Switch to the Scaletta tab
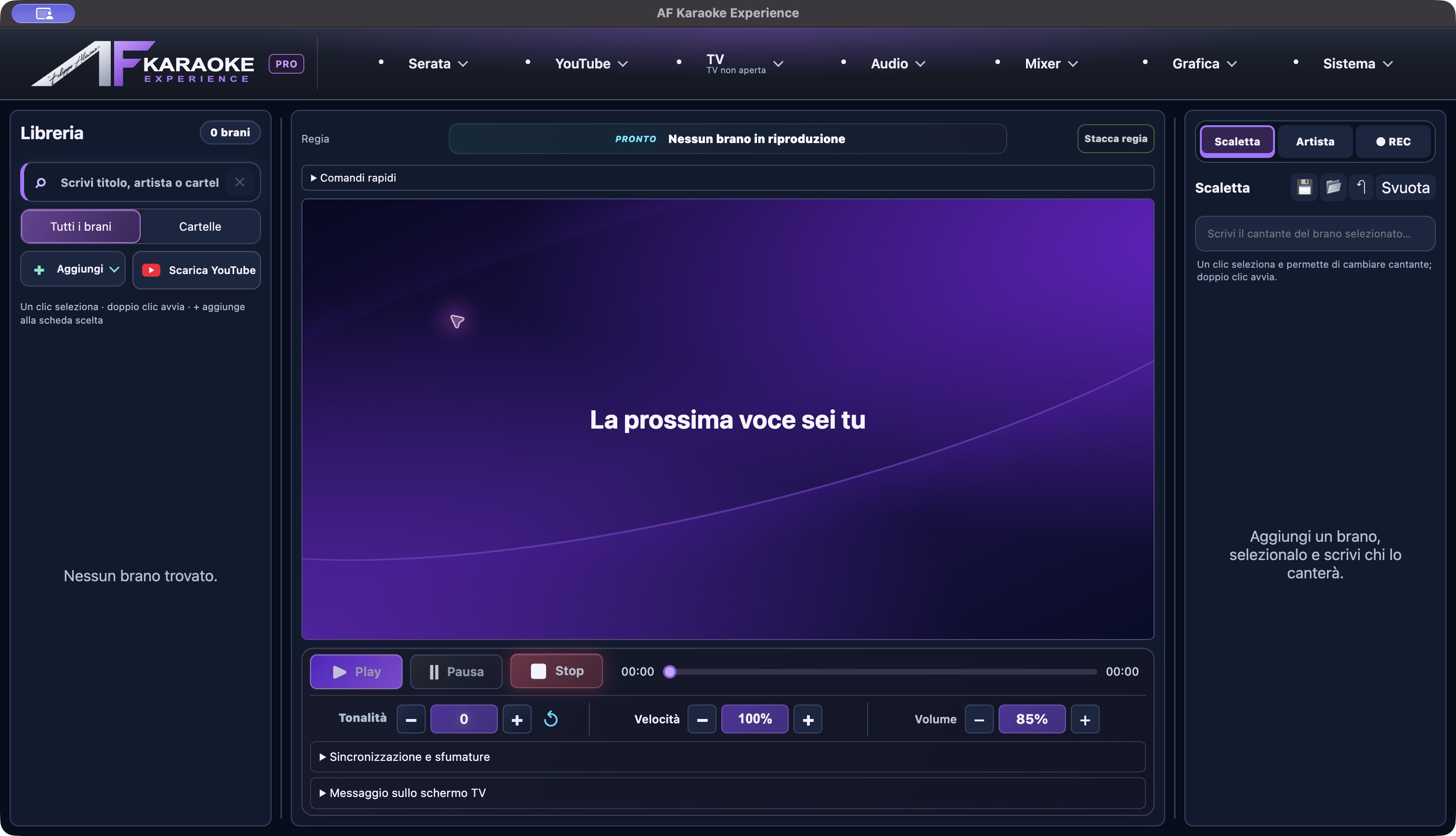The width and height of the screenshot is (1456, 836). (1237, 141)
